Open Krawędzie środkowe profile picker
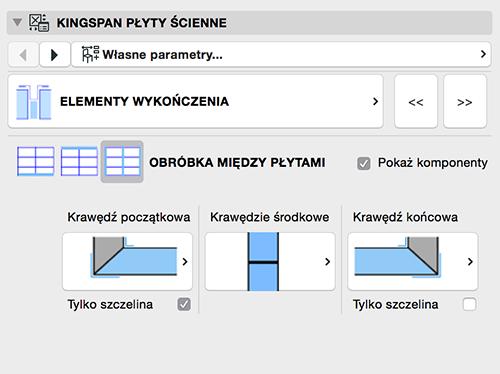The image size is (500, 374). (x=270, y=262)
